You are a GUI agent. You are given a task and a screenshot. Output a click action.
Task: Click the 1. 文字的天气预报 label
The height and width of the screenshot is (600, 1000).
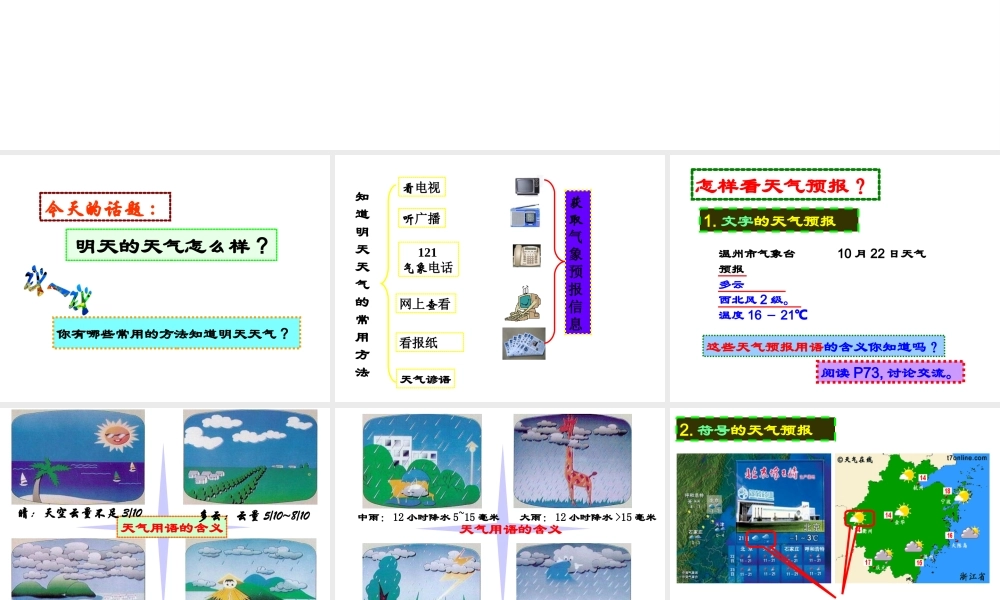[779, 221]
